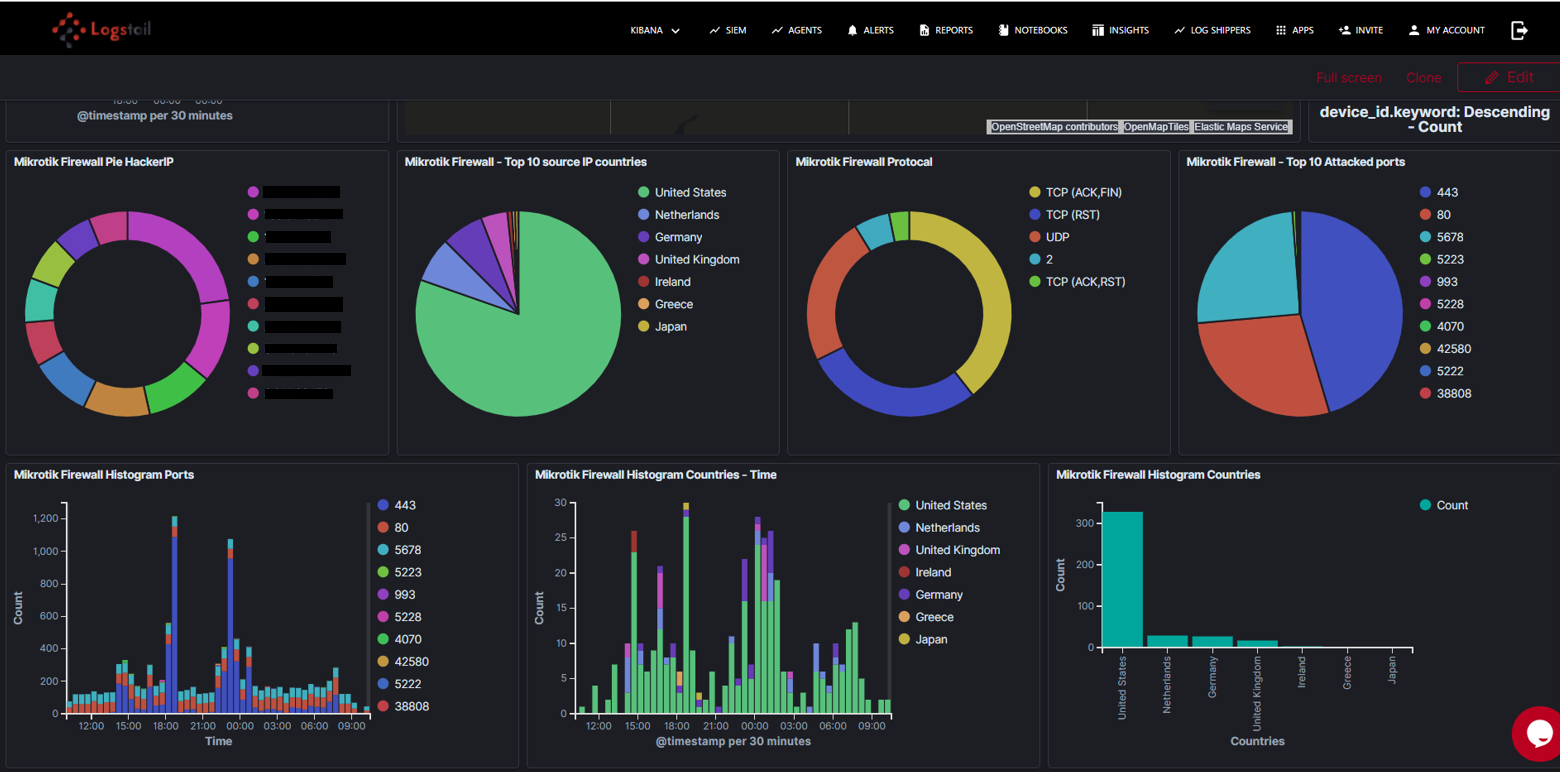Click the logout icon
The image size is (1560, 772).
pos(1519,31)
